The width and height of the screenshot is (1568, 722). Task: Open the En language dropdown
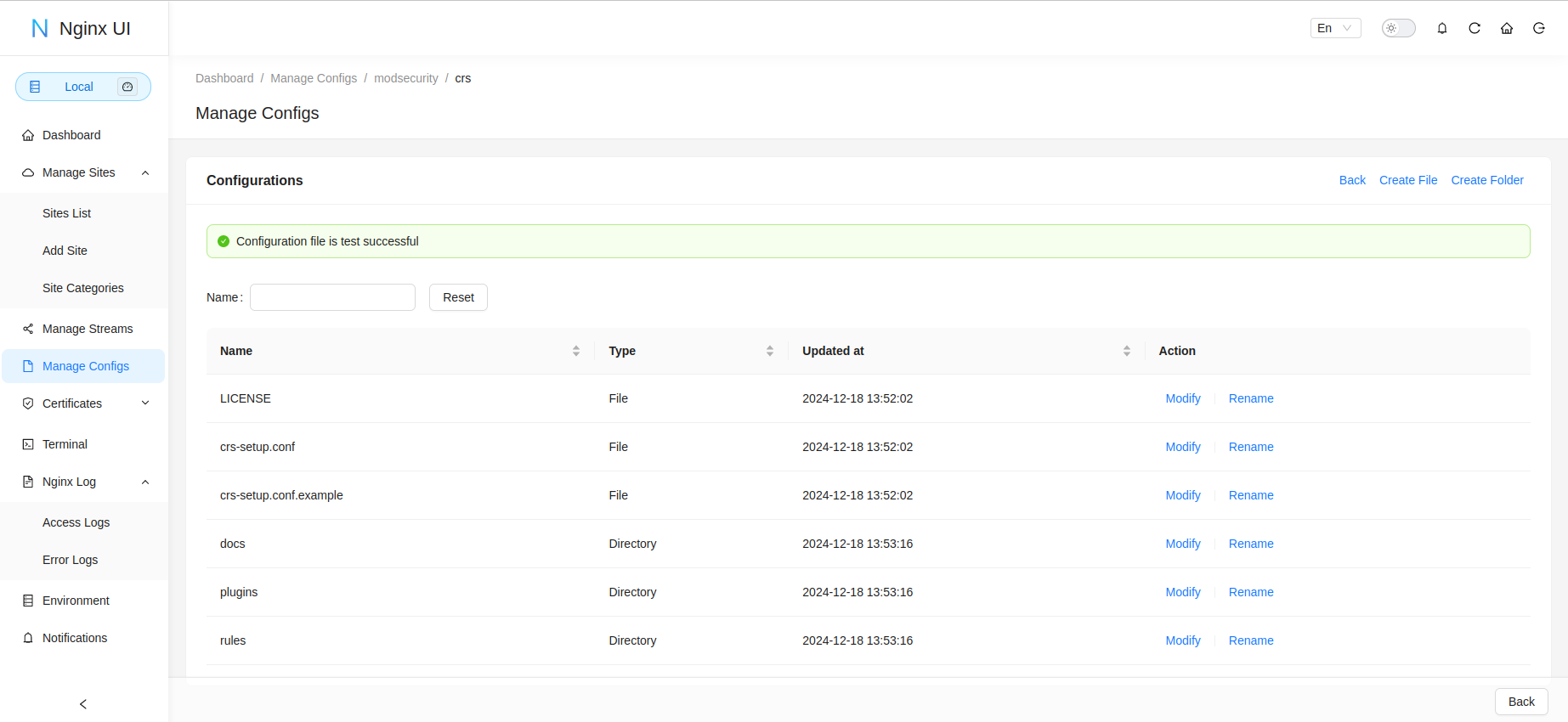1336,28
